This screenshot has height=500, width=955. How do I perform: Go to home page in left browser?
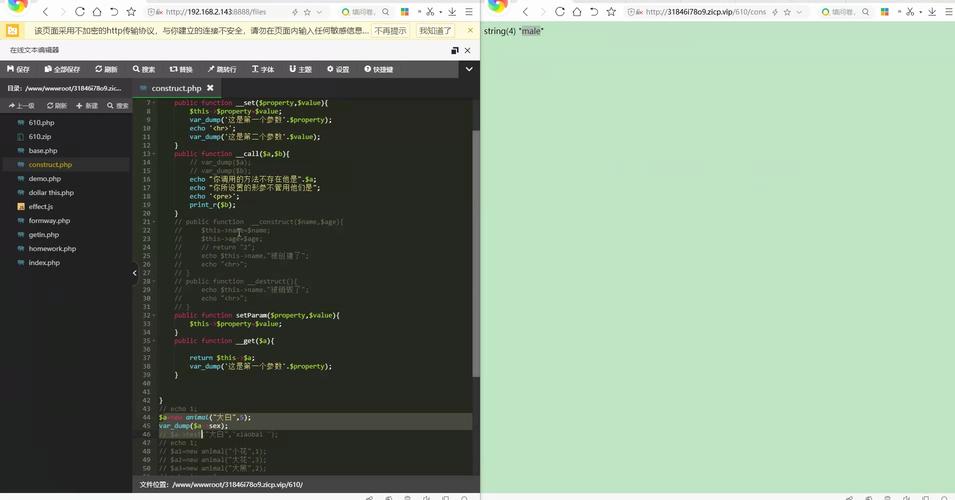tap(97, 12)
